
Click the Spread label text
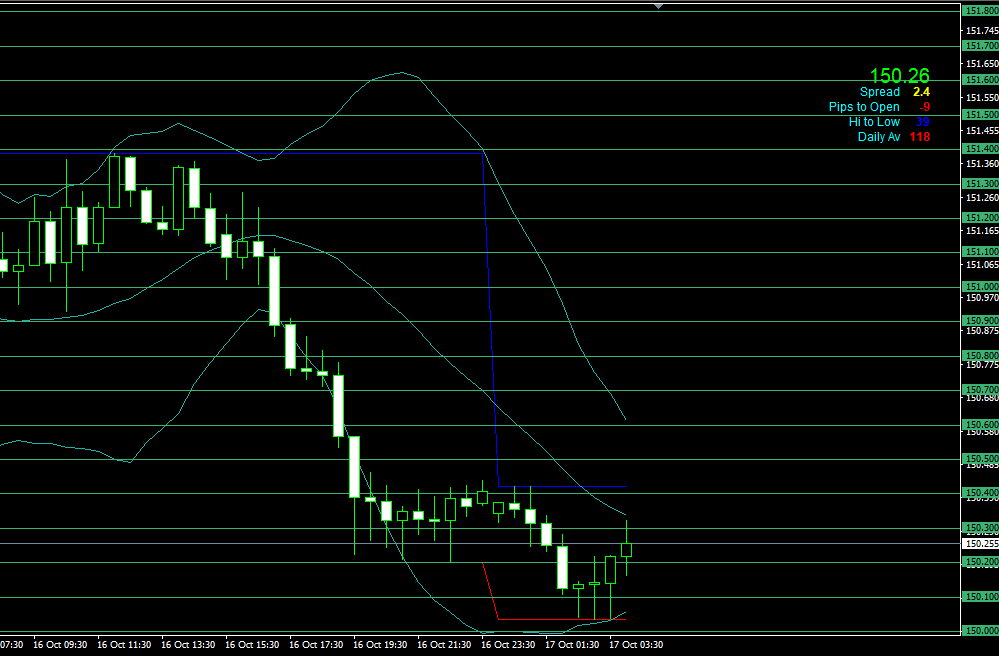[x=880, y=92]
